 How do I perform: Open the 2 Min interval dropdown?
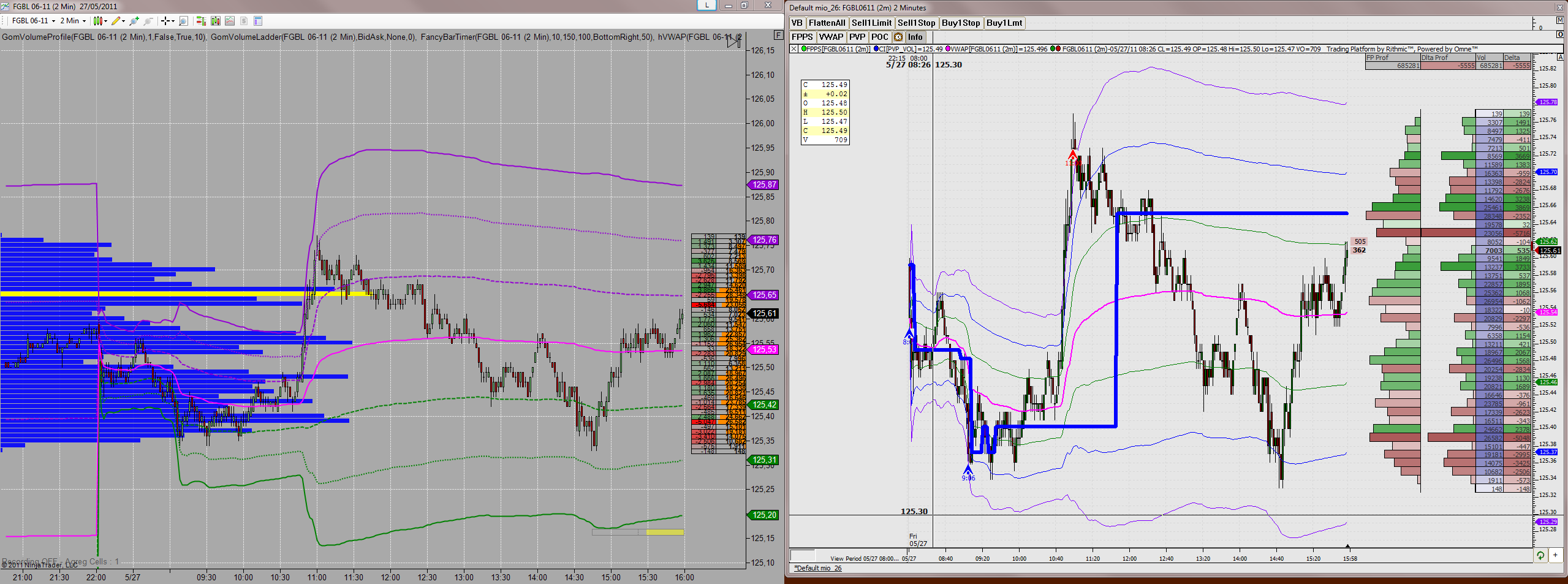(x=73, y=21)
